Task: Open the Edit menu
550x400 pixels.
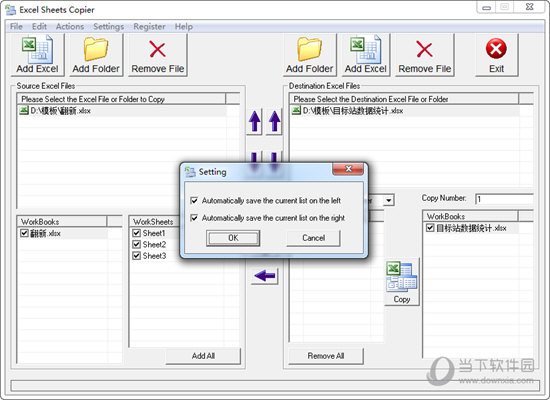Action: coord(39,27)
